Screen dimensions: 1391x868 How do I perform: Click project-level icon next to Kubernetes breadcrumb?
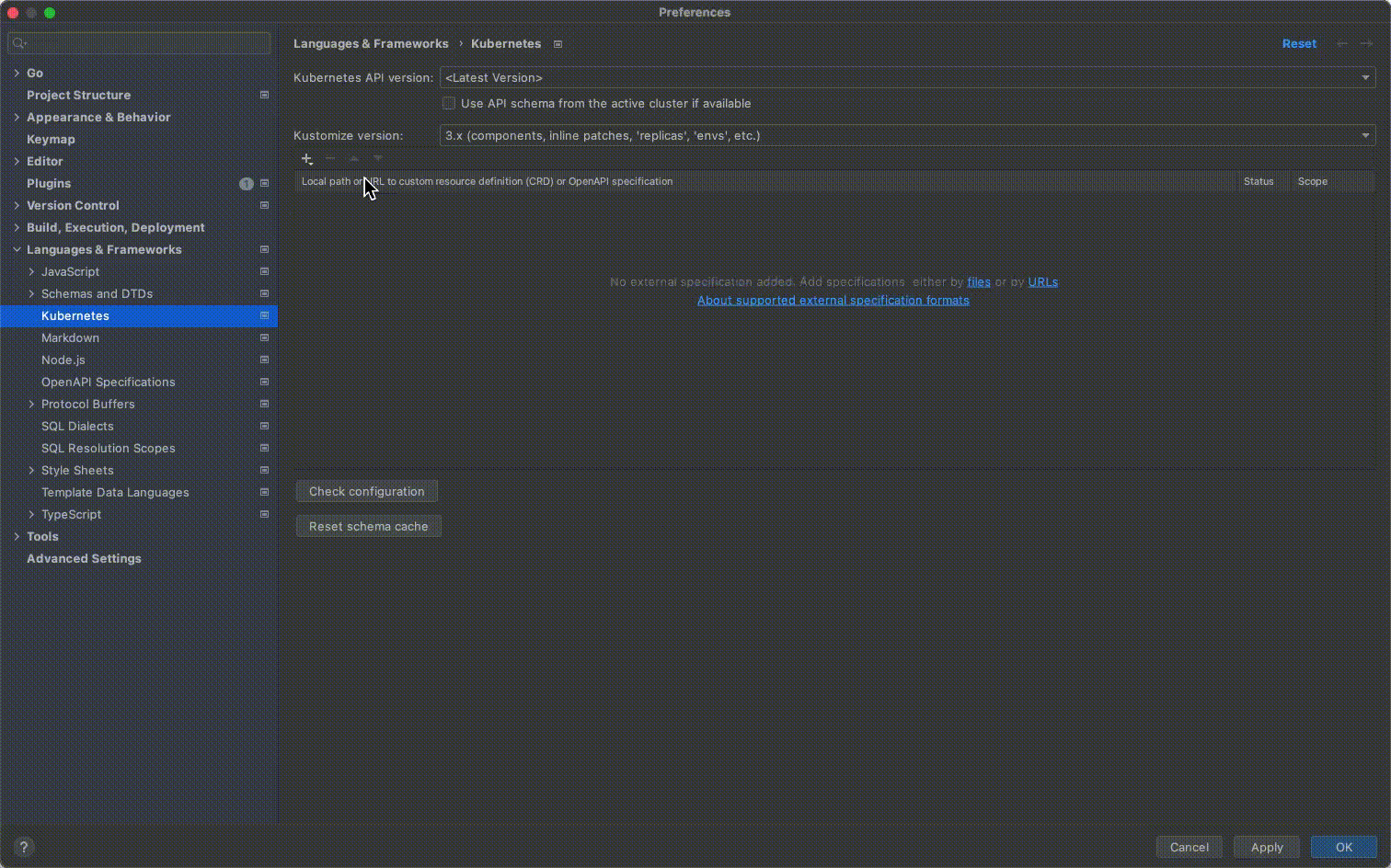click(x=558, y=44)
